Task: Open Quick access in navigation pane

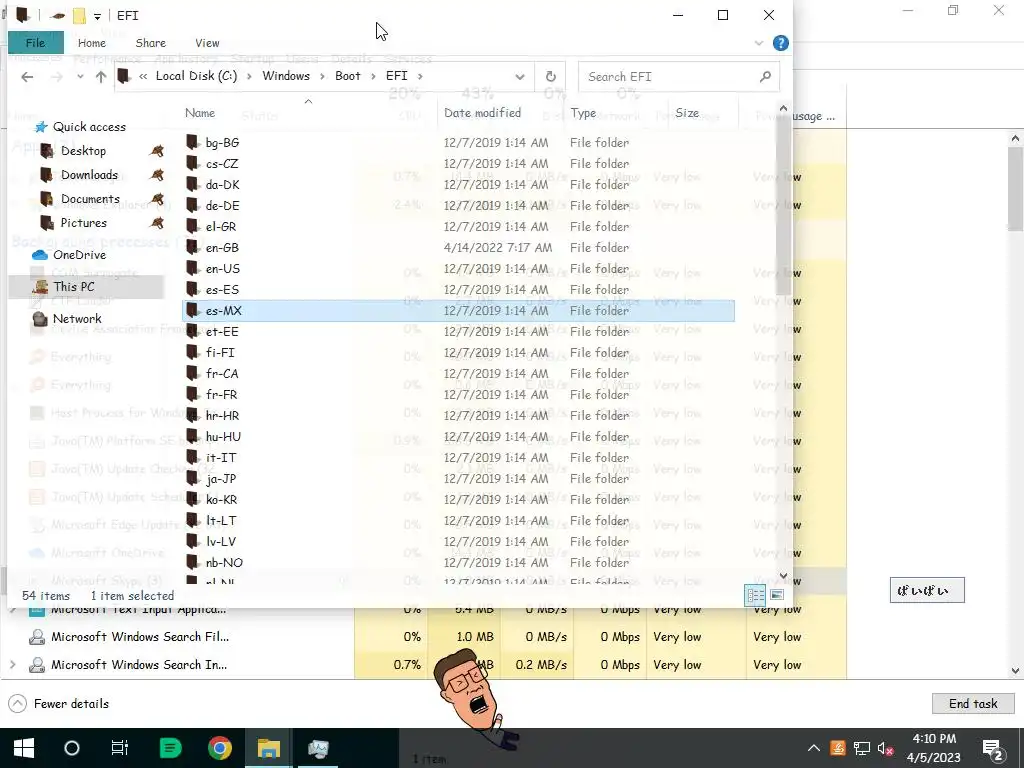Action: [89, 127]
